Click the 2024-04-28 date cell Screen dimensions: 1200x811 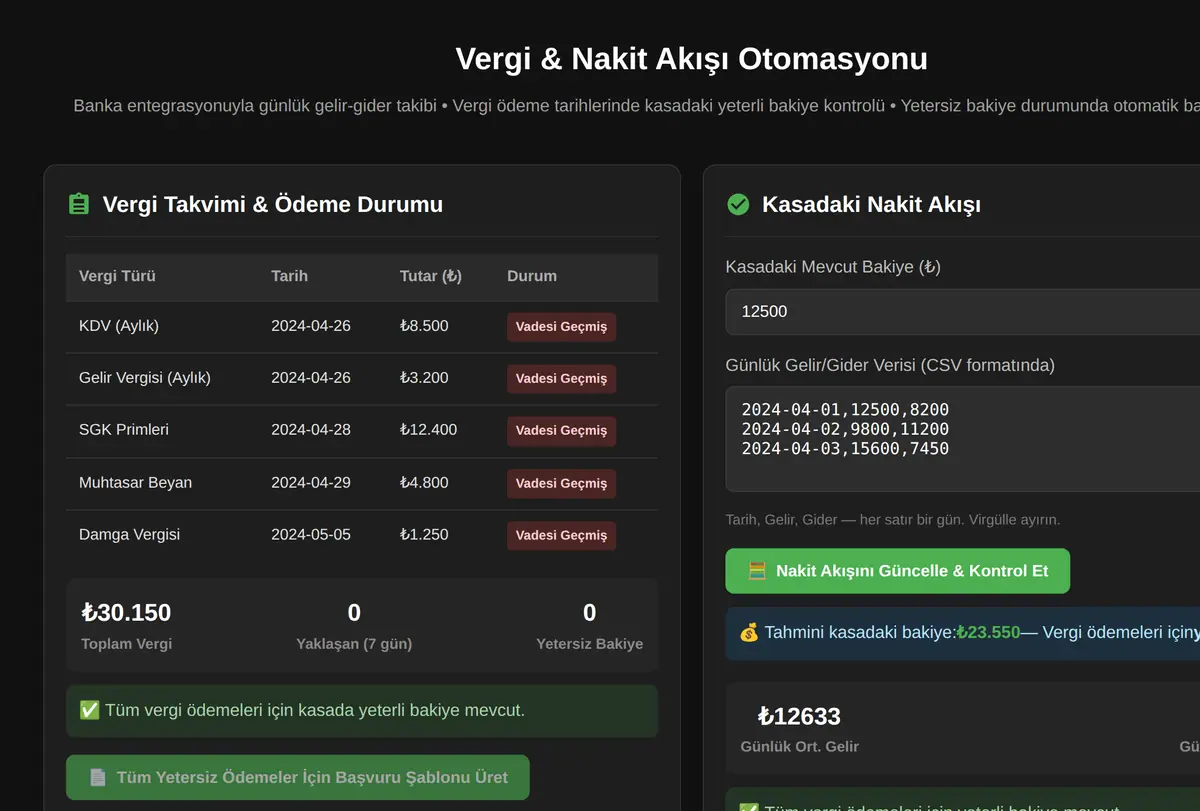[311, 430]
